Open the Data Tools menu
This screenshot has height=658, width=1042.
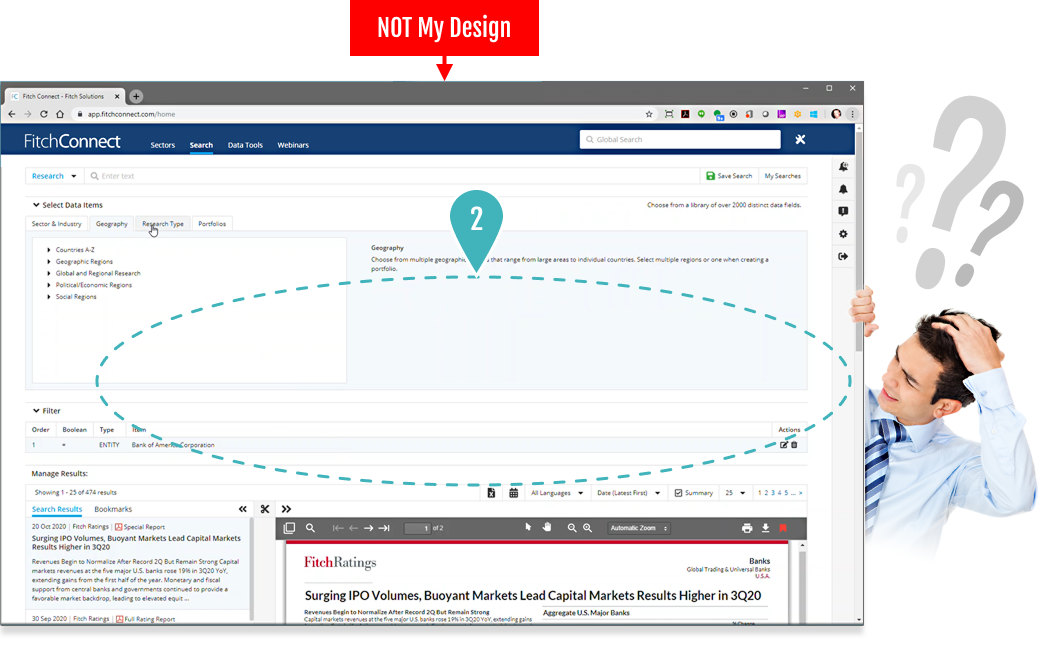pyautogui.click(x=245, y=146)
